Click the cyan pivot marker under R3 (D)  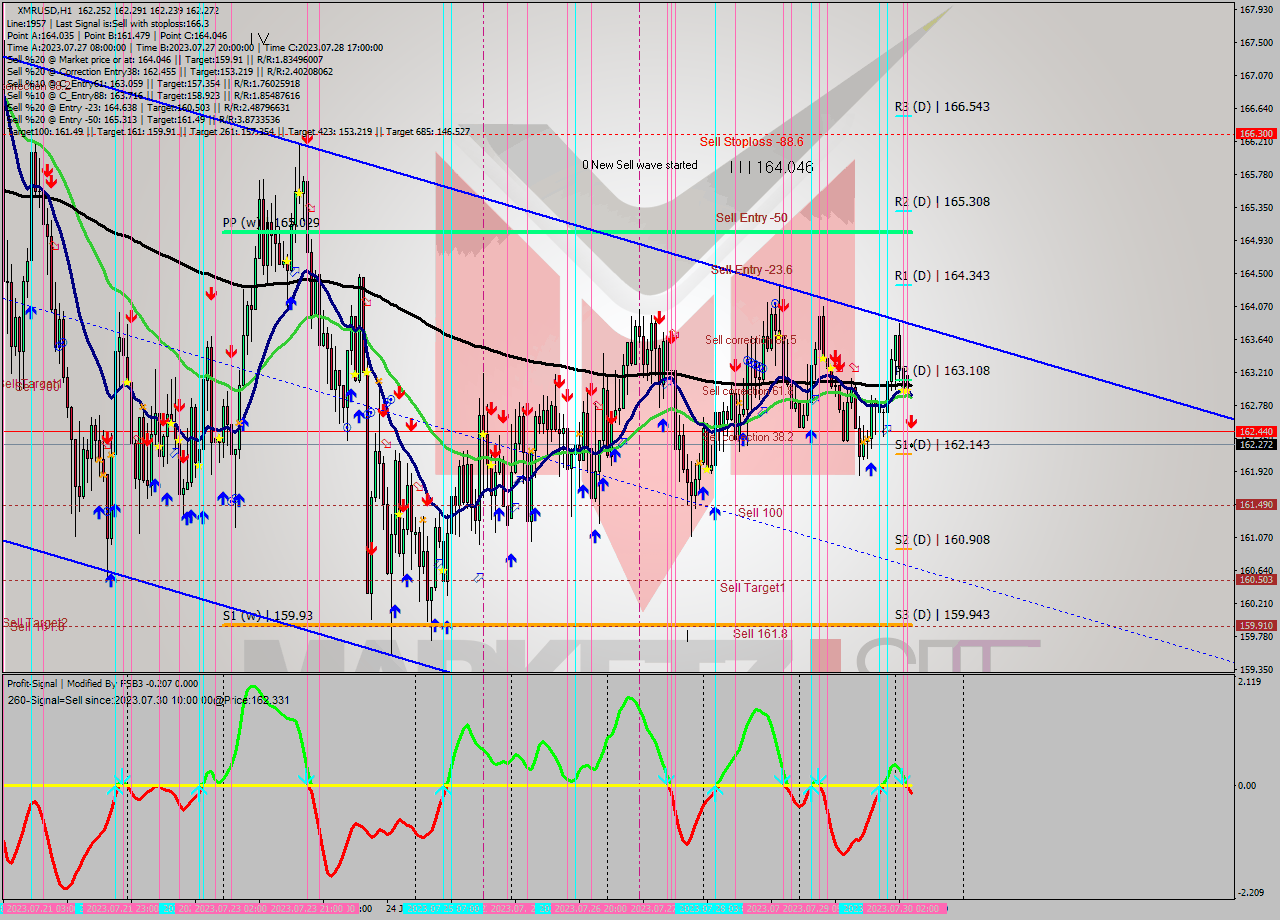click(x=903, y=117)
